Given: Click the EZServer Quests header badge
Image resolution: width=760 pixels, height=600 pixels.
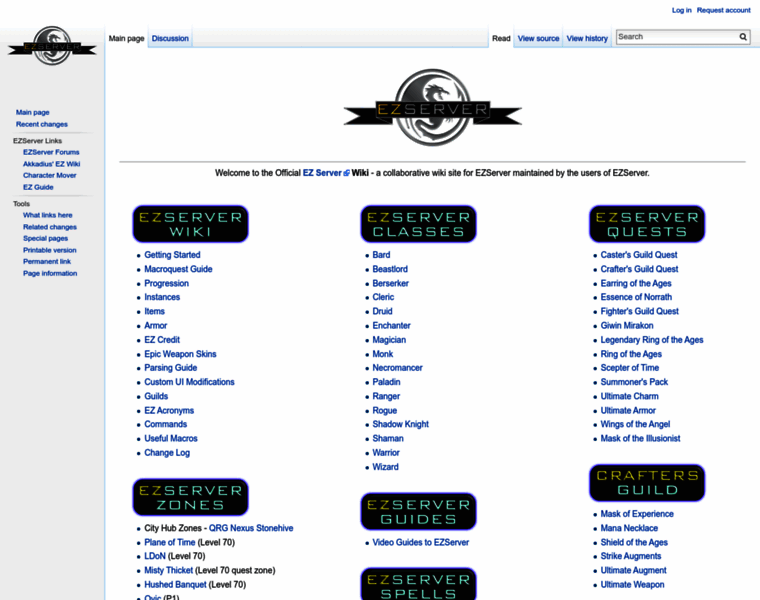Looking at the screenshot, I should click(x=647, y=224).
